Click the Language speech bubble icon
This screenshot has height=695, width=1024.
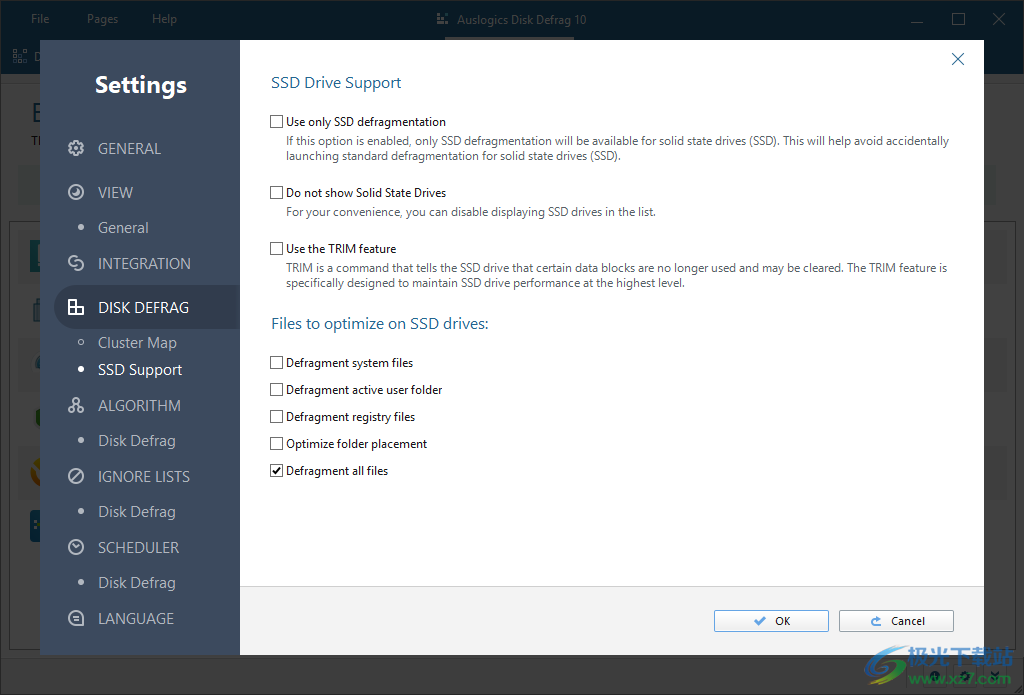click(76, 618)
